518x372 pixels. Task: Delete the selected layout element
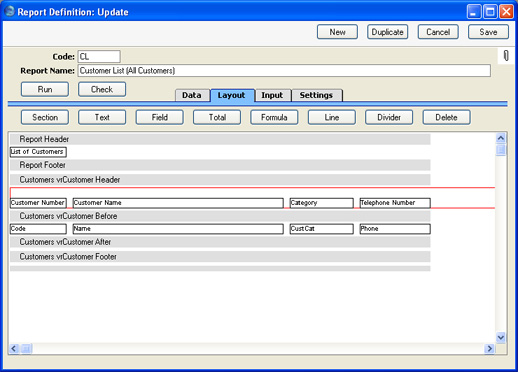[x=446, y=117]
